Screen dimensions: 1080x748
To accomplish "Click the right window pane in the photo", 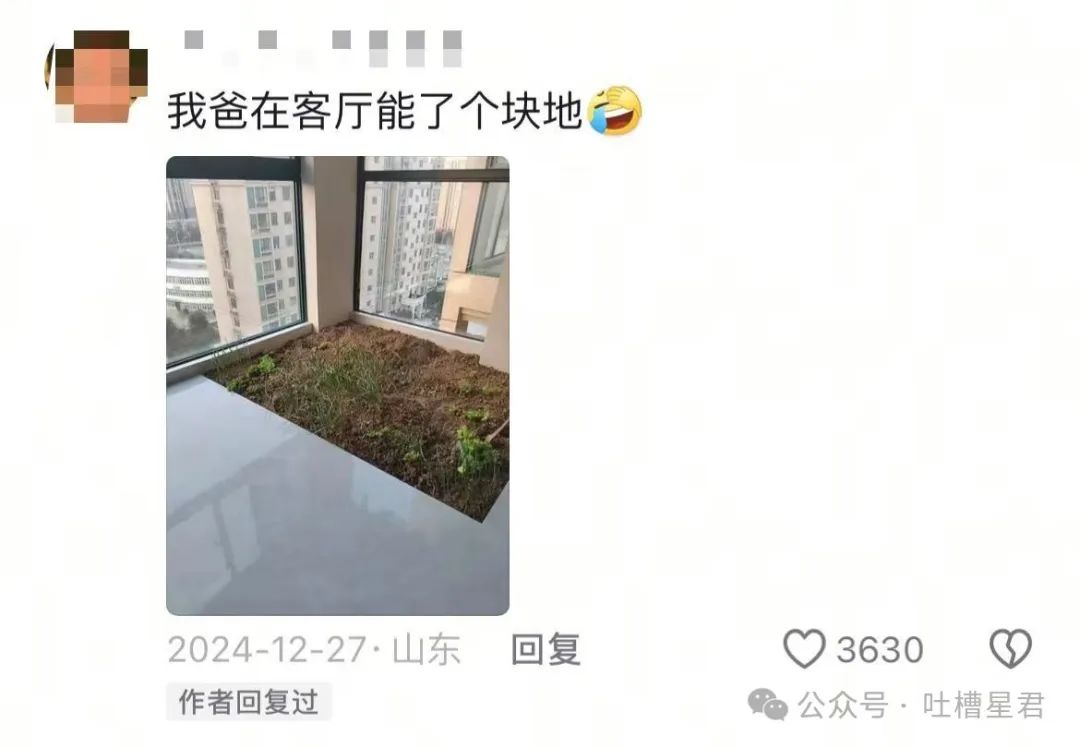I will 431,248.
